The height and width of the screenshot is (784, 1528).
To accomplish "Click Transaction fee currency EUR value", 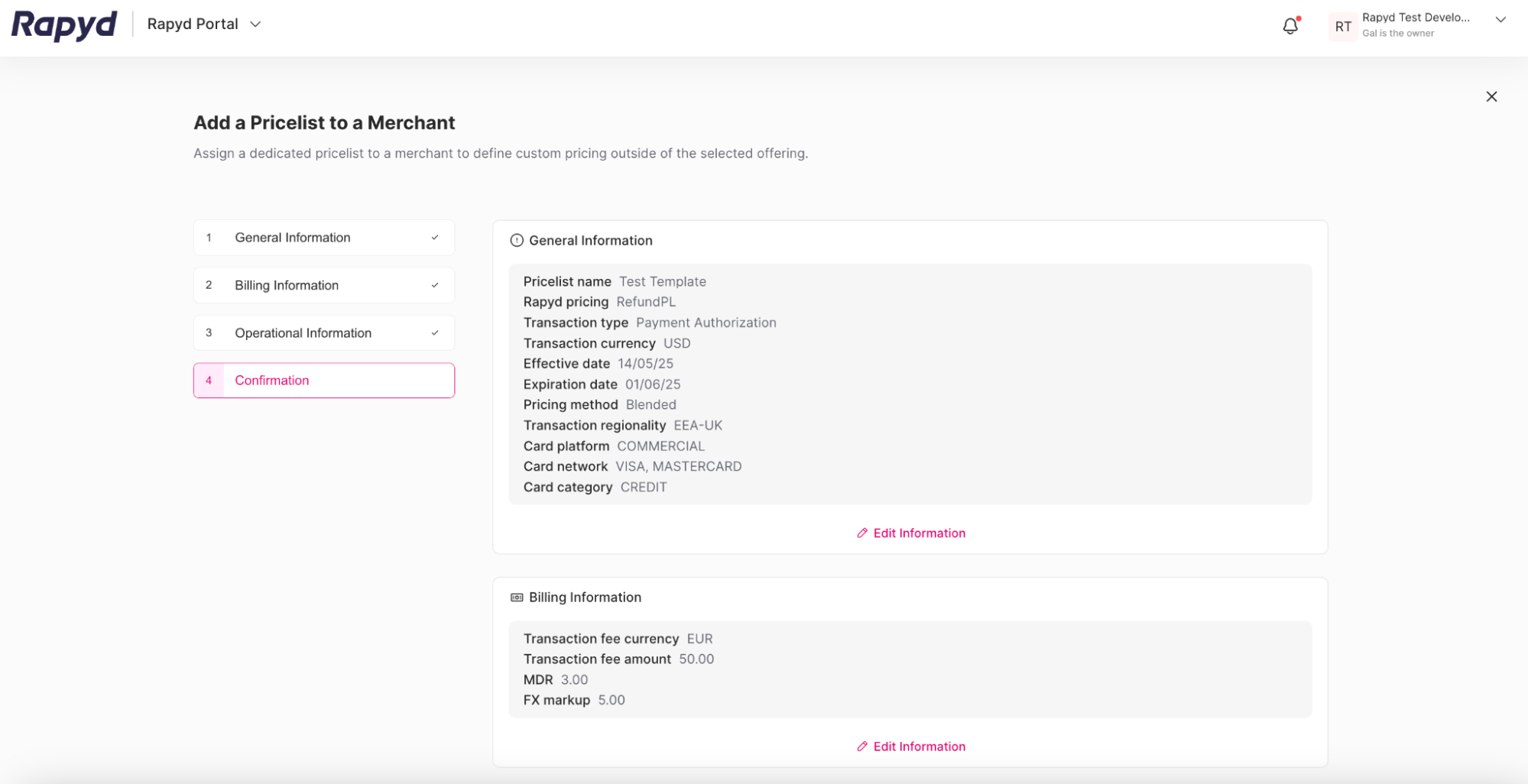I will pyautogui.click(x=699, y=640).
